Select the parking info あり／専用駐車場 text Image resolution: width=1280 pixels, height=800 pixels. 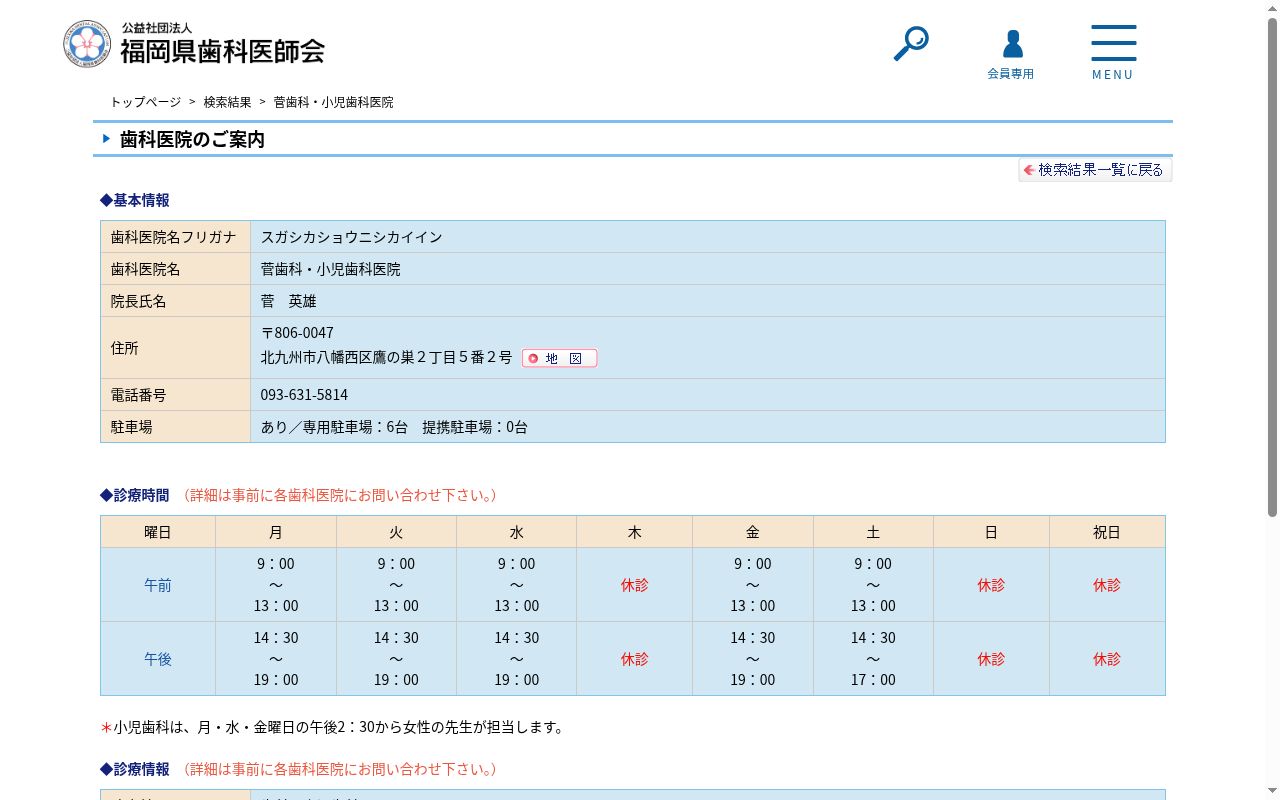(394, 427)
